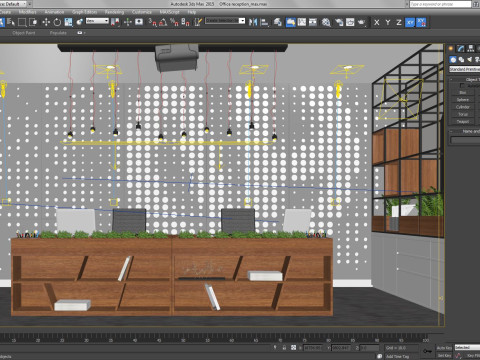The image size is (480, 360).
Task: Open the Standard Primitives dropdown
Action: pos(464,69)
